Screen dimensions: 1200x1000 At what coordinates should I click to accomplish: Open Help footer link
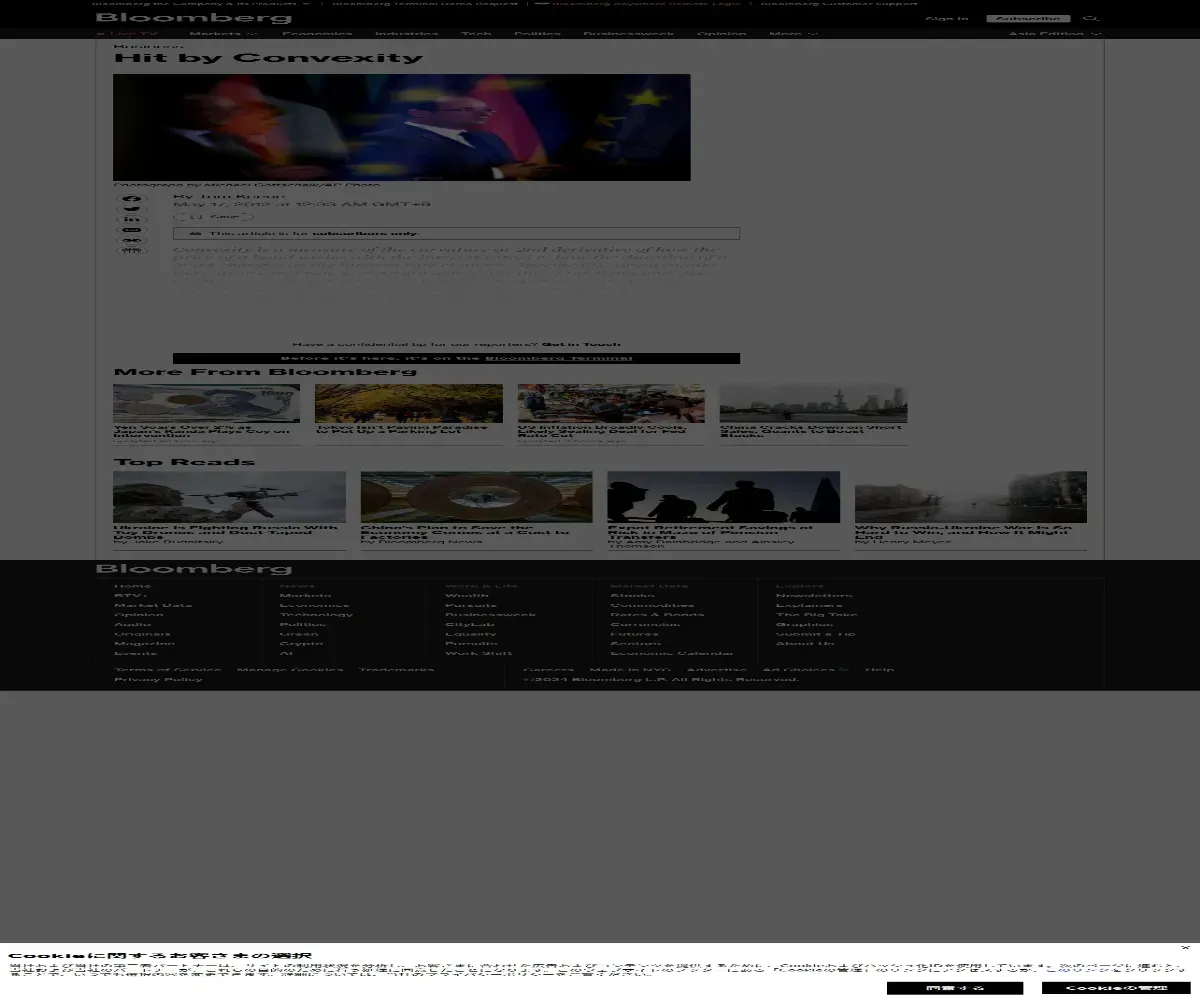coord(880,670)
